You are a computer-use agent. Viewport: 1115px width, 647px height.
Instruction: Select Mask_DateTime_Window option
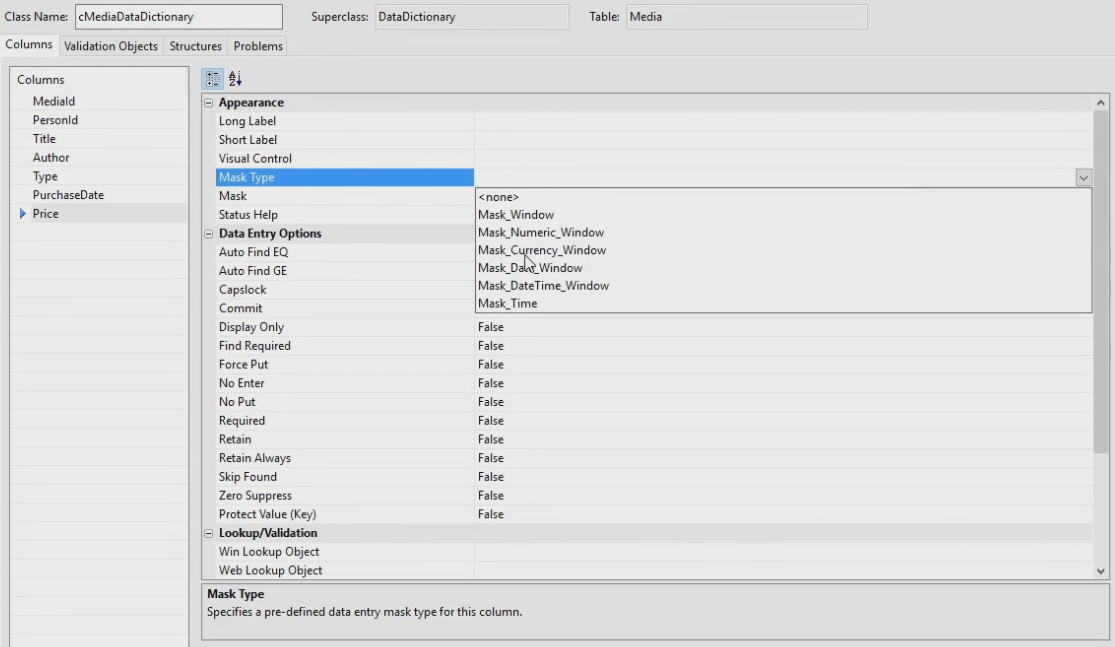tap(543, 286)
